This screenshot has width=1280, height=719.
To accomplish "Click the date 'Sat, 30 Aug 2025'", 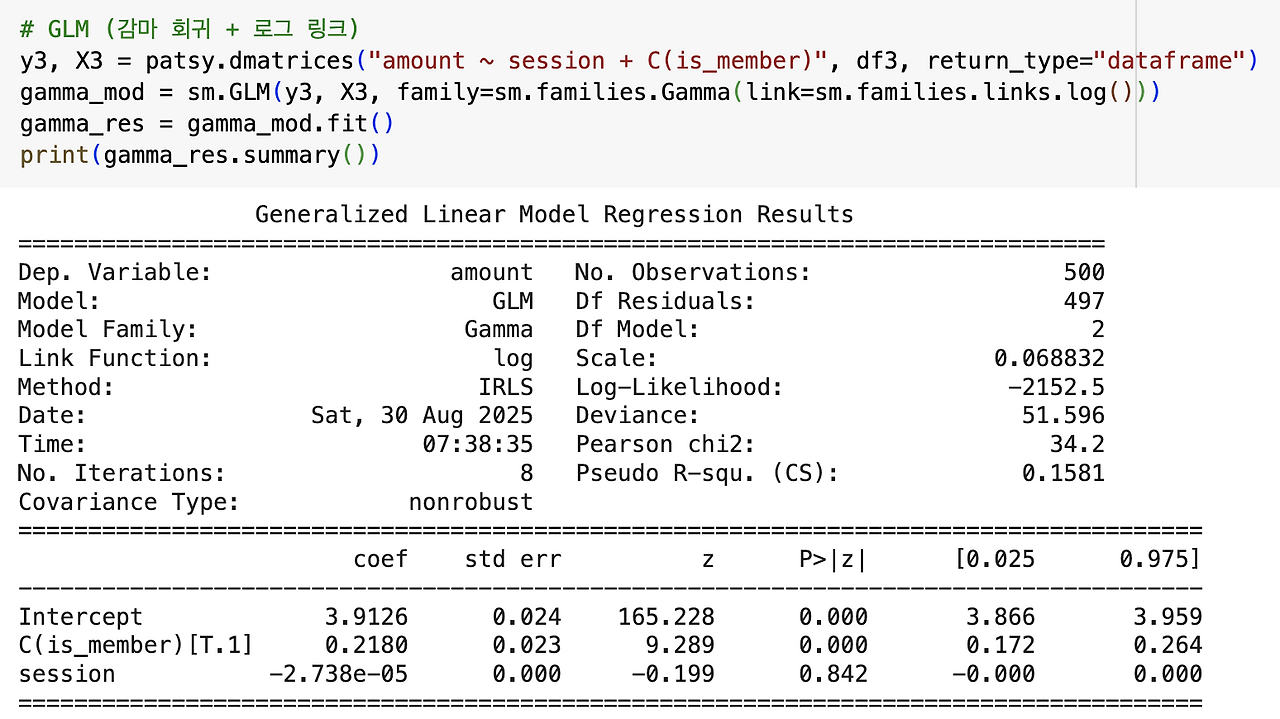I will (x=422, y=416).
